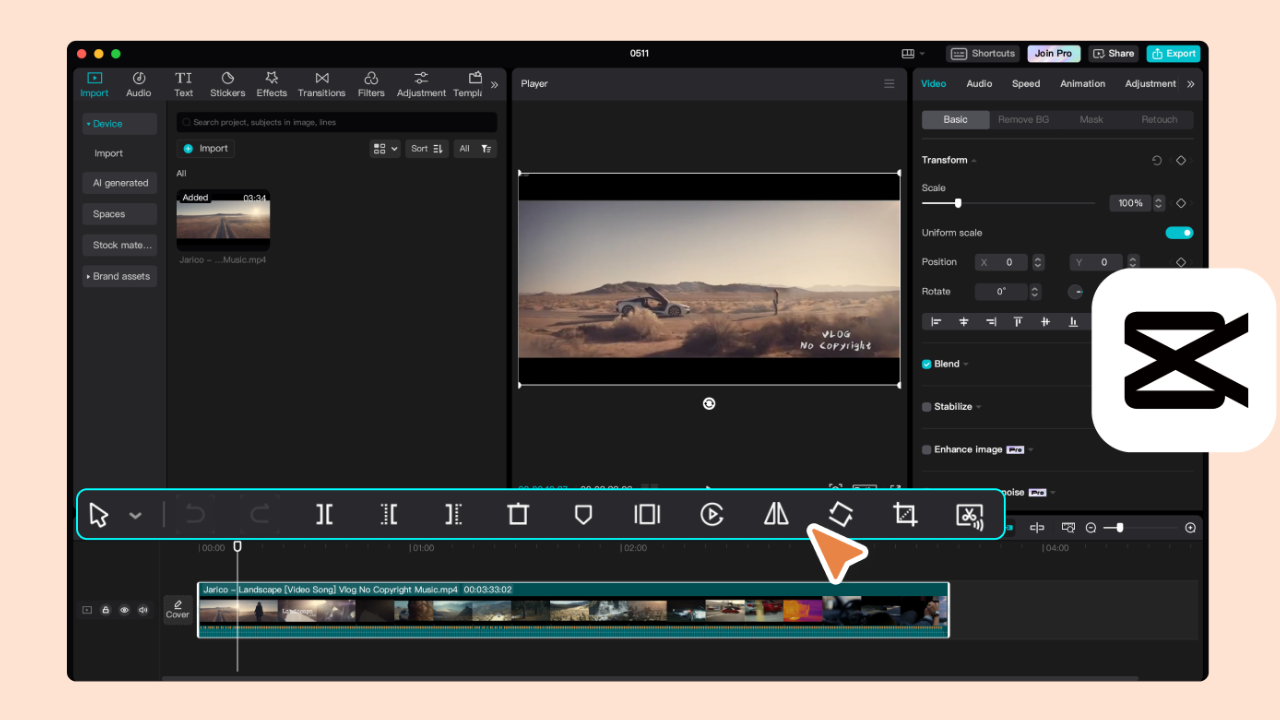Click the Export button
The image size is (1280, 720).
[1173, 54]
